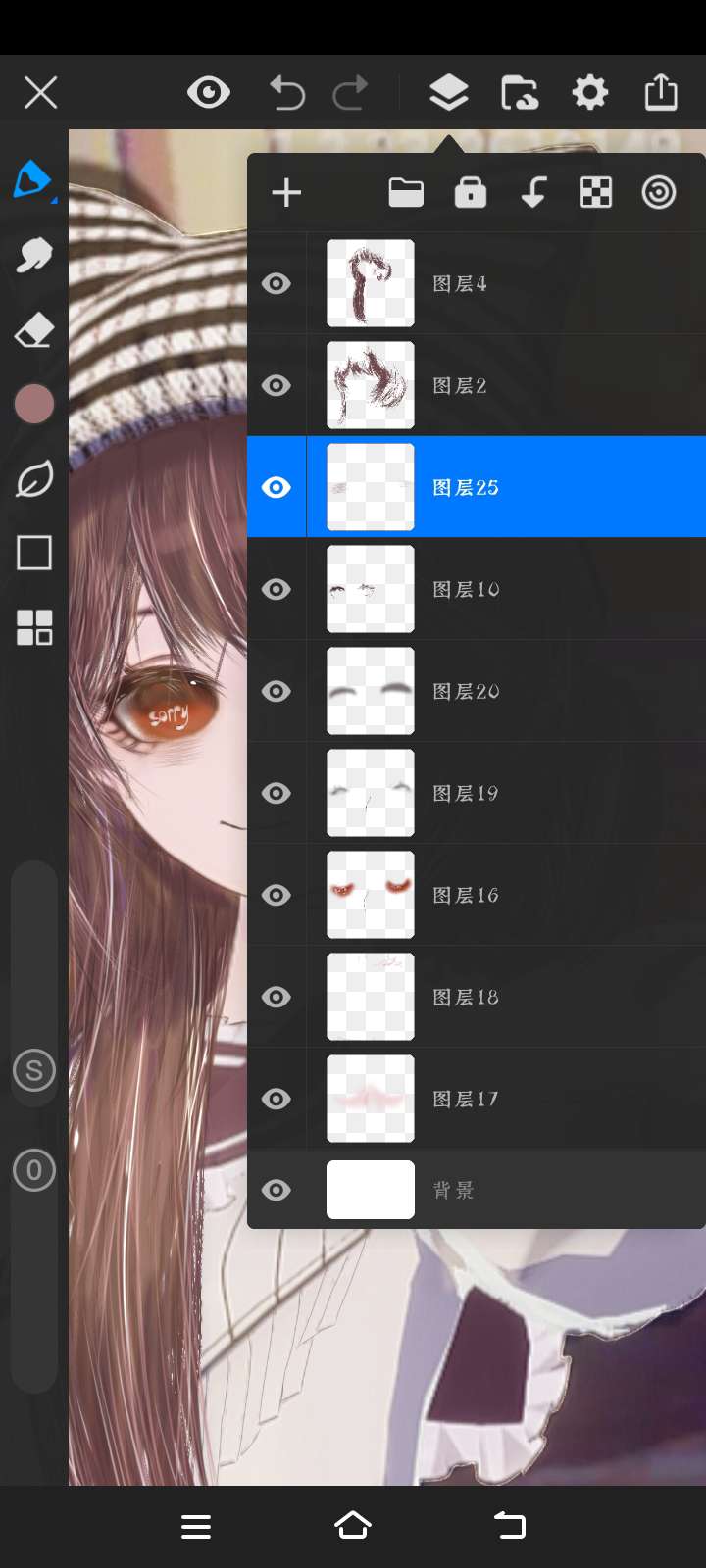
Task: Open the current color swatch
Action: pyautogui.click(x=34, y=404)
